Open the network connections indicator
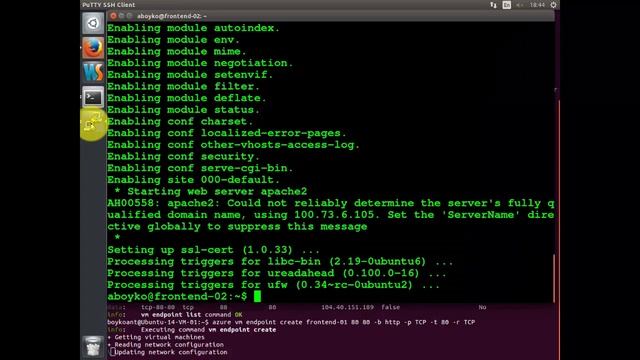The width and height of the screenshot is (640, 360). coord(493,5)
